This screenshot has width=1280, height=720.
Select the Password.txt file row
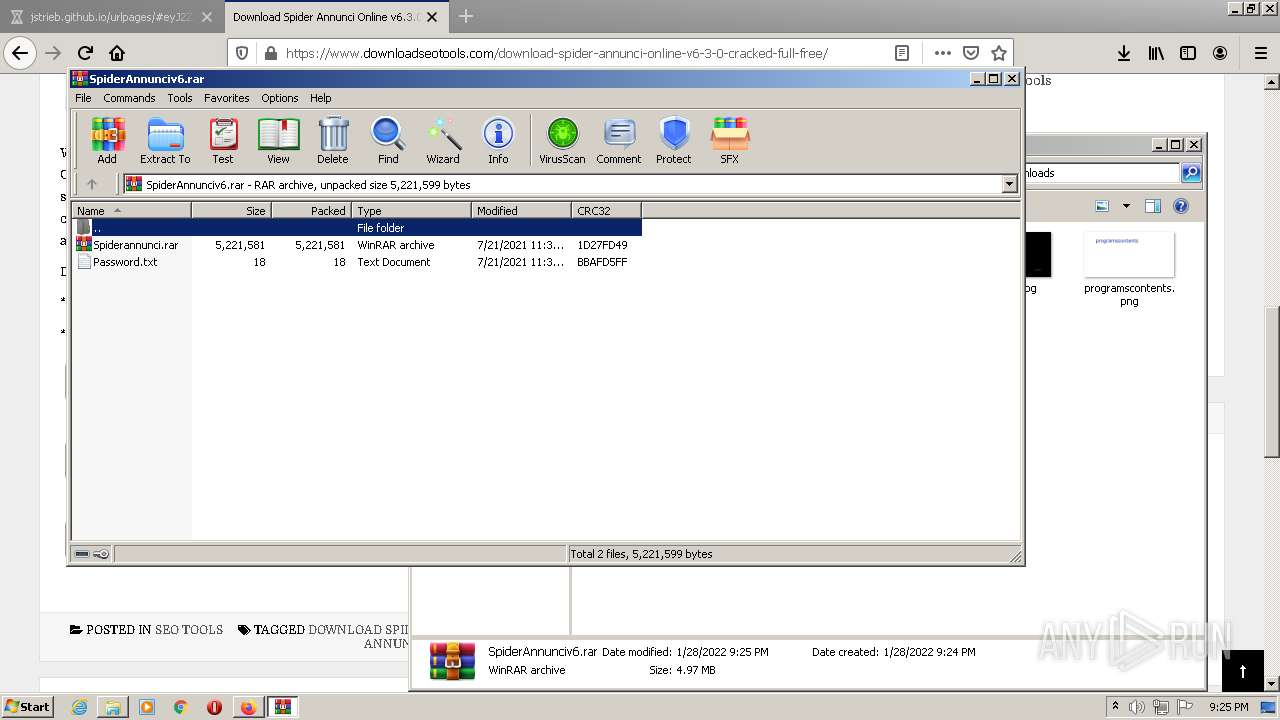click(x=357, y=262)
